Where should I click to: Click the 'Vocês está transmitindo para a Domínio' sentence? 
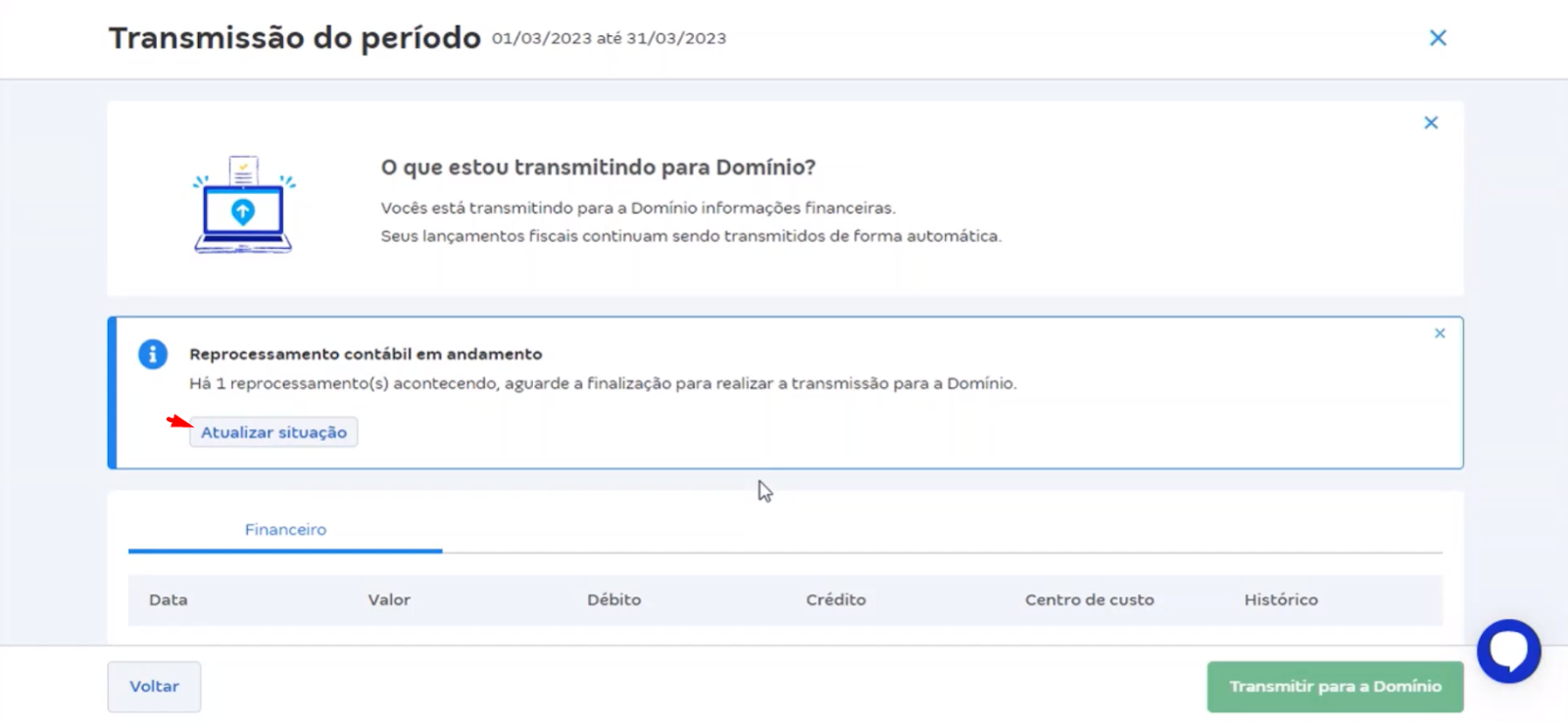coord(638,208)
